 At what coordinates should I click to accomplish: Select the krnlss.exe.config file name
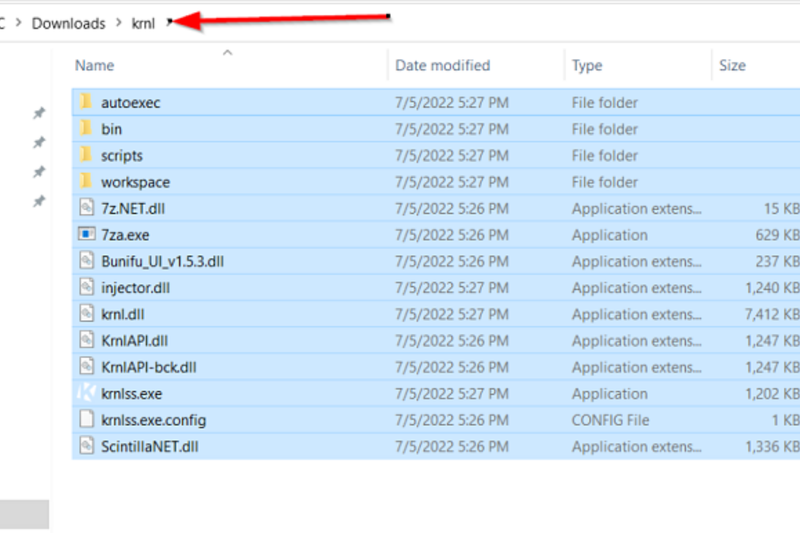tap(154, 420)
